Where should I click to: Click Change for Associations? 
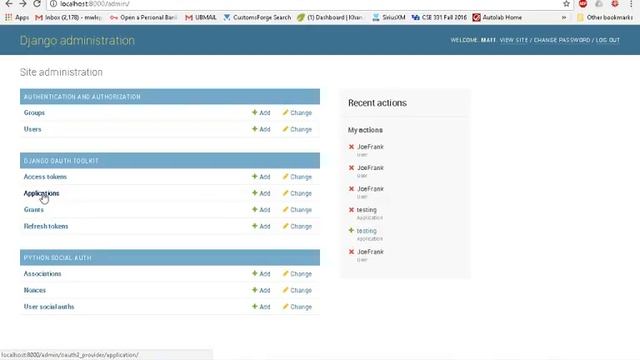click(297, 273)
